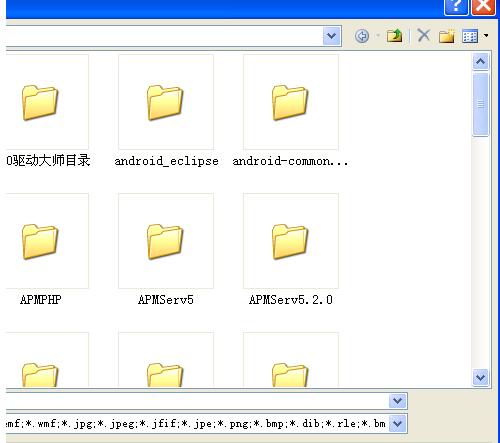Image resolution: width=500 pixels, height=443 pixels.
Task: Click the file name input field
Action: (x=197, y=401)
